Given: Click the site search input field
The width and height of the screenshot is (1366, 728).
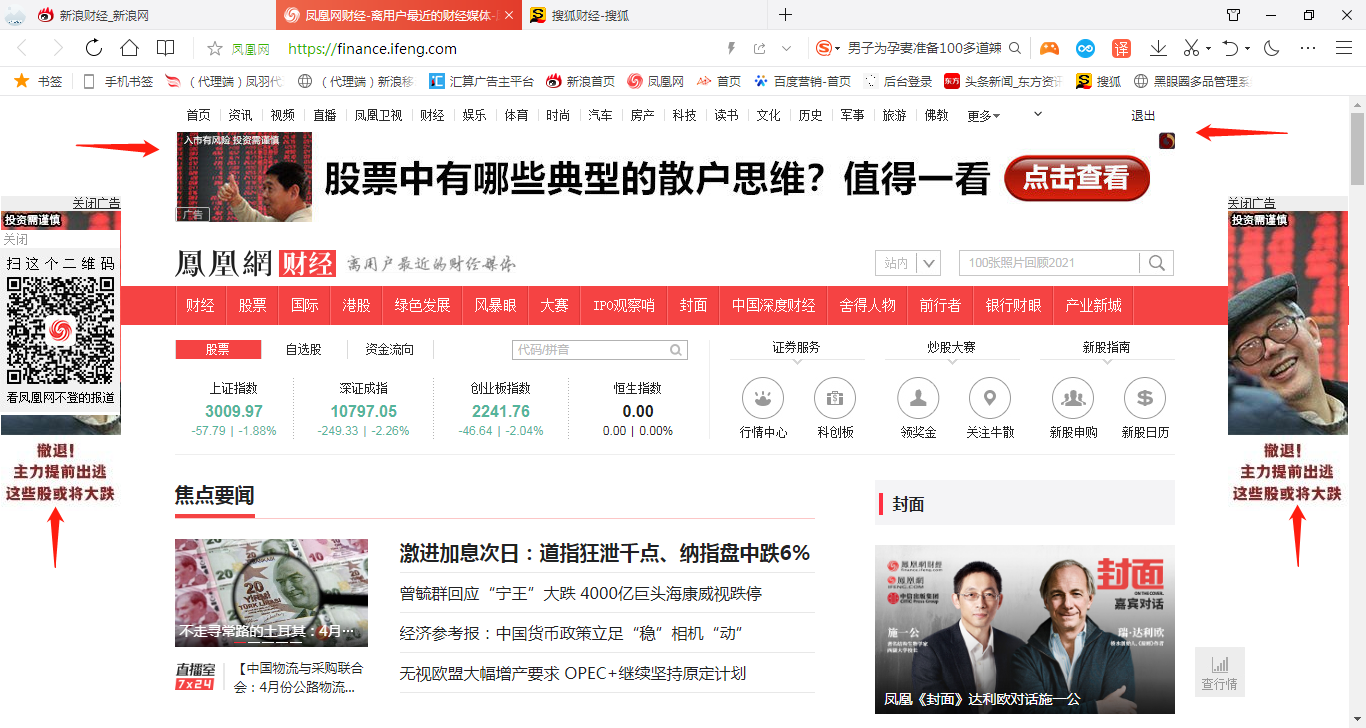Looking at the screenshot, I should (x=1050, y=263).
